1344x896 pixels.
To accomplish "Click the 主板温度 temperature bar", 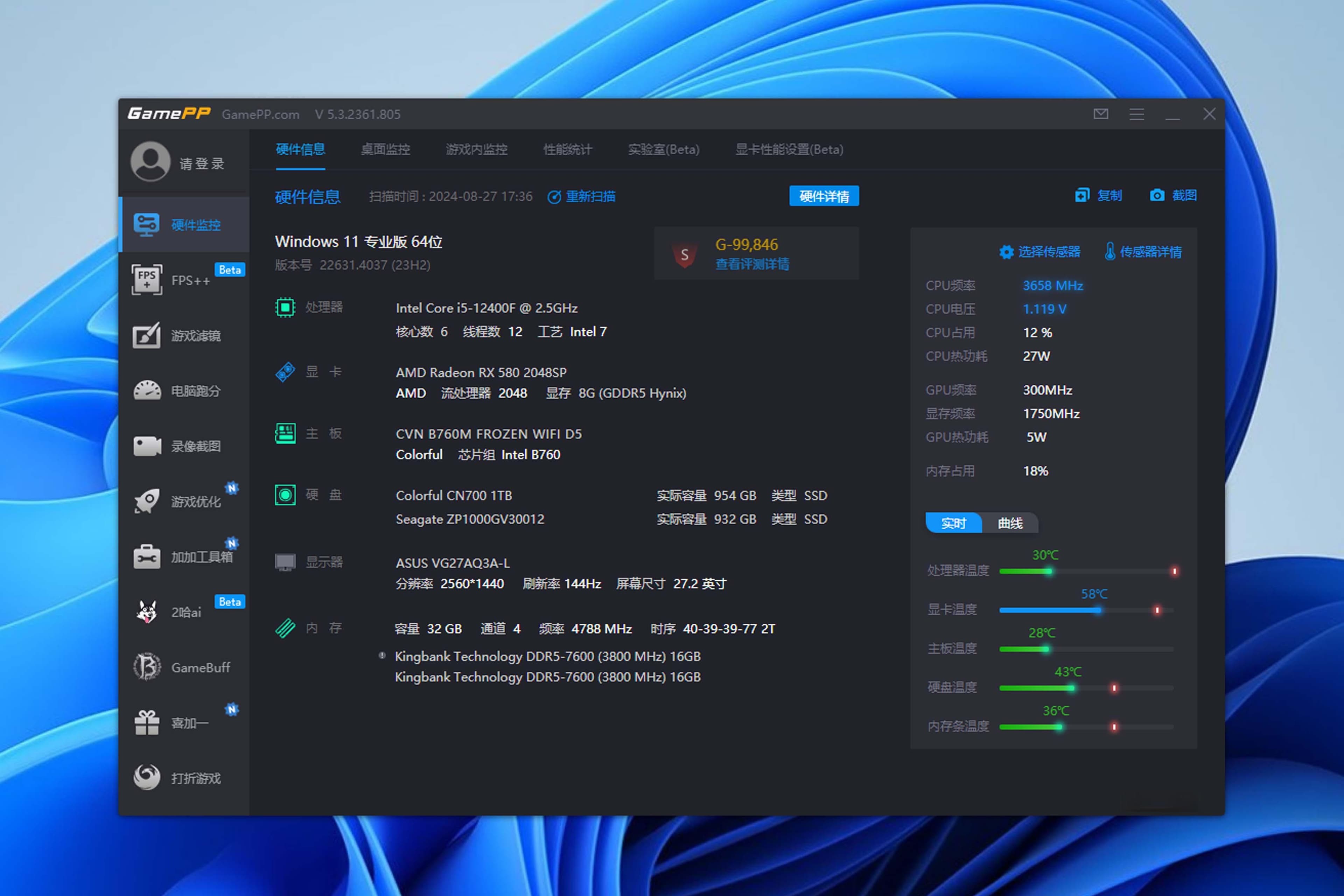I will 1086,649.
